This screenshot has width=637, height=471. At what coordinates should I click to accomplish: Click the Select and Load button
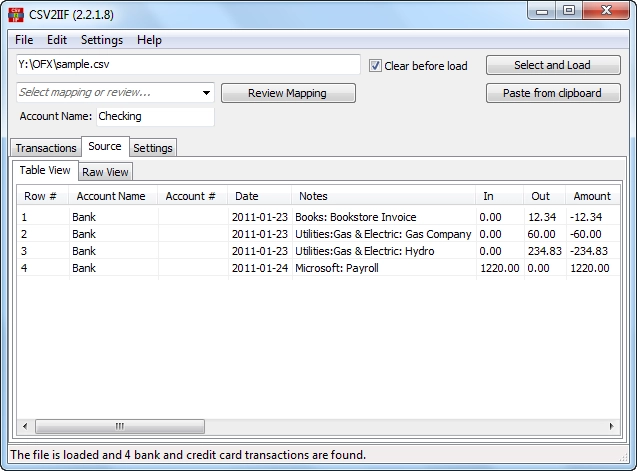(x=553, y=65)
